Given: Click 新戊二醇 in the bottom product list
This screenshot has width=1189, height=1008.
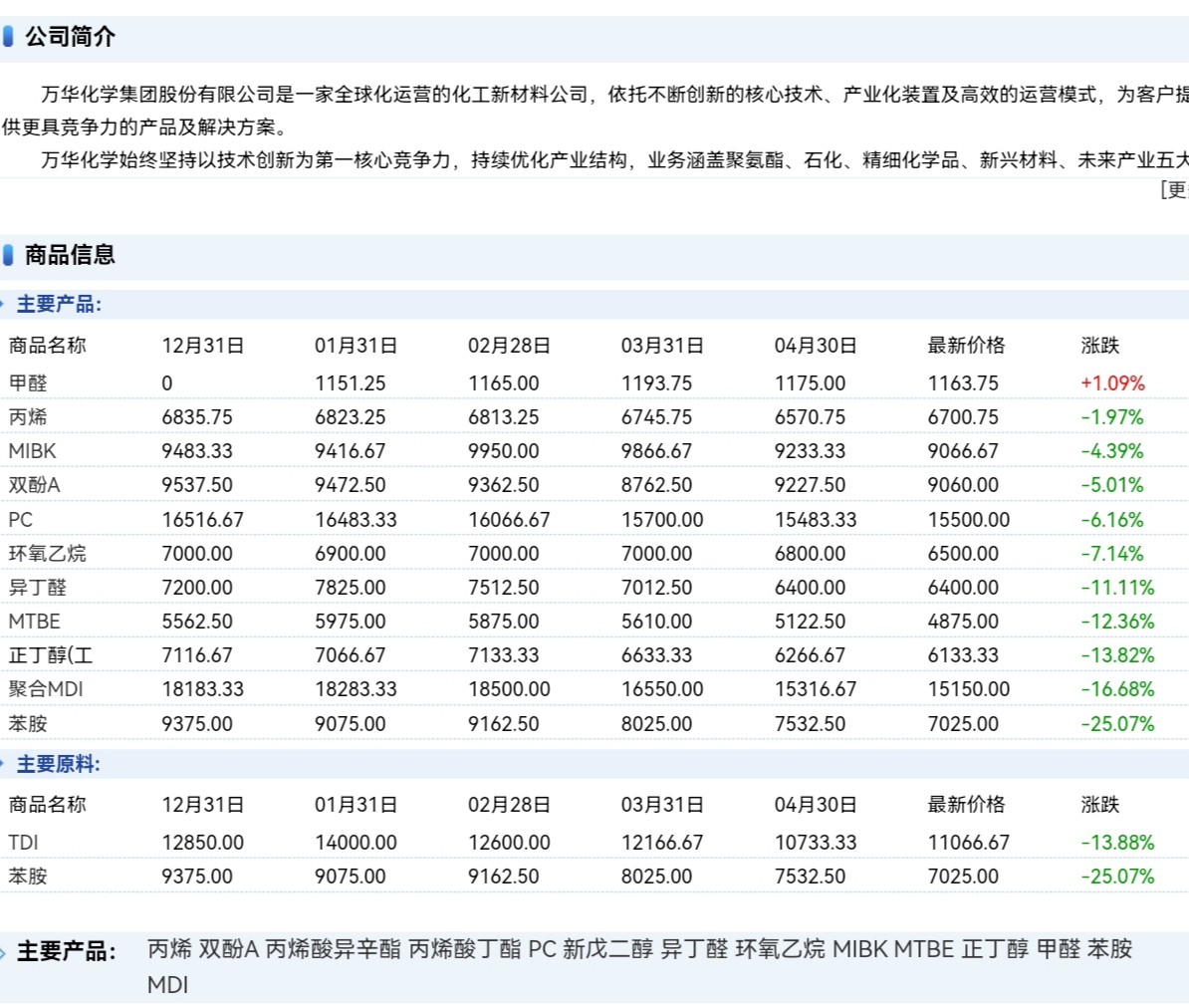Looking at the screenshot, I should pyautogui.click(x=607, y=949).
